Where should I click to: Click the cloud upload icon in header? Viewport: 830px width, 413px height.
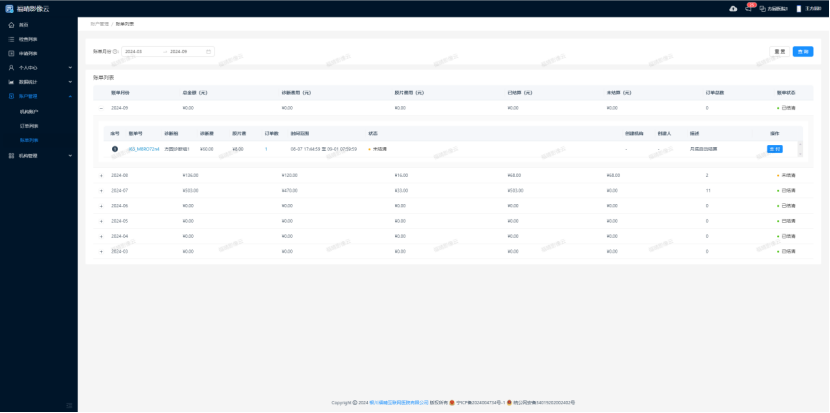(733, 8)
